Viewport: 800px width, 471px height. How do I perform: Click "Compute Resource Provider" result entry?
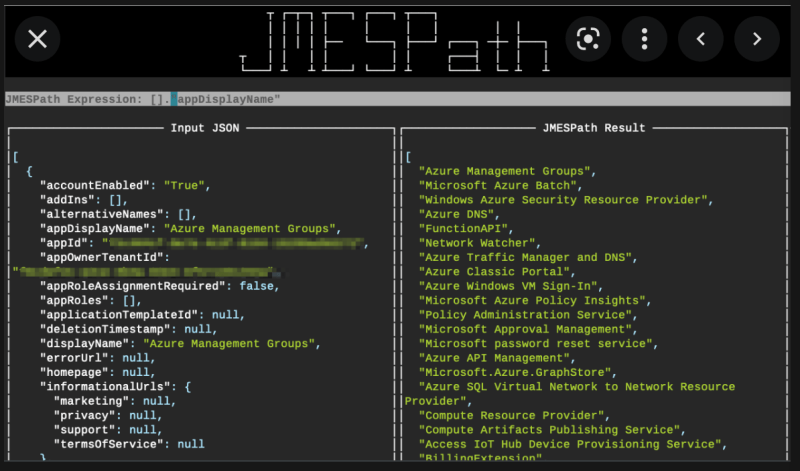(x=514, y=415)
